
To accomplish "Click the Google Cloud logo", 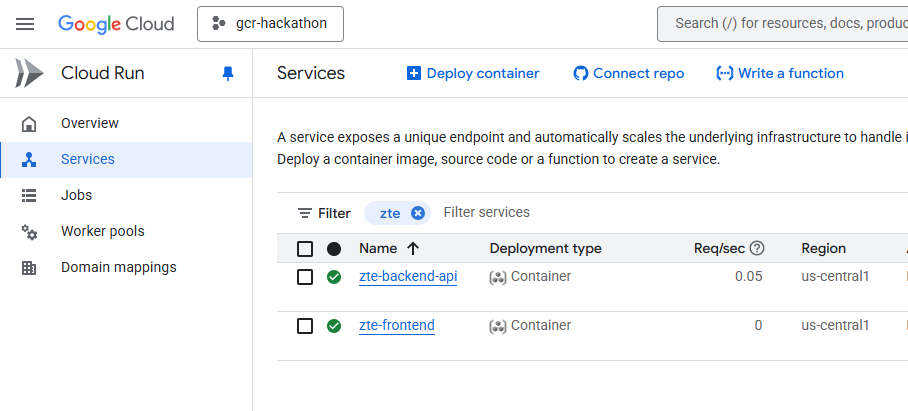I will click(x=116, y=24).
